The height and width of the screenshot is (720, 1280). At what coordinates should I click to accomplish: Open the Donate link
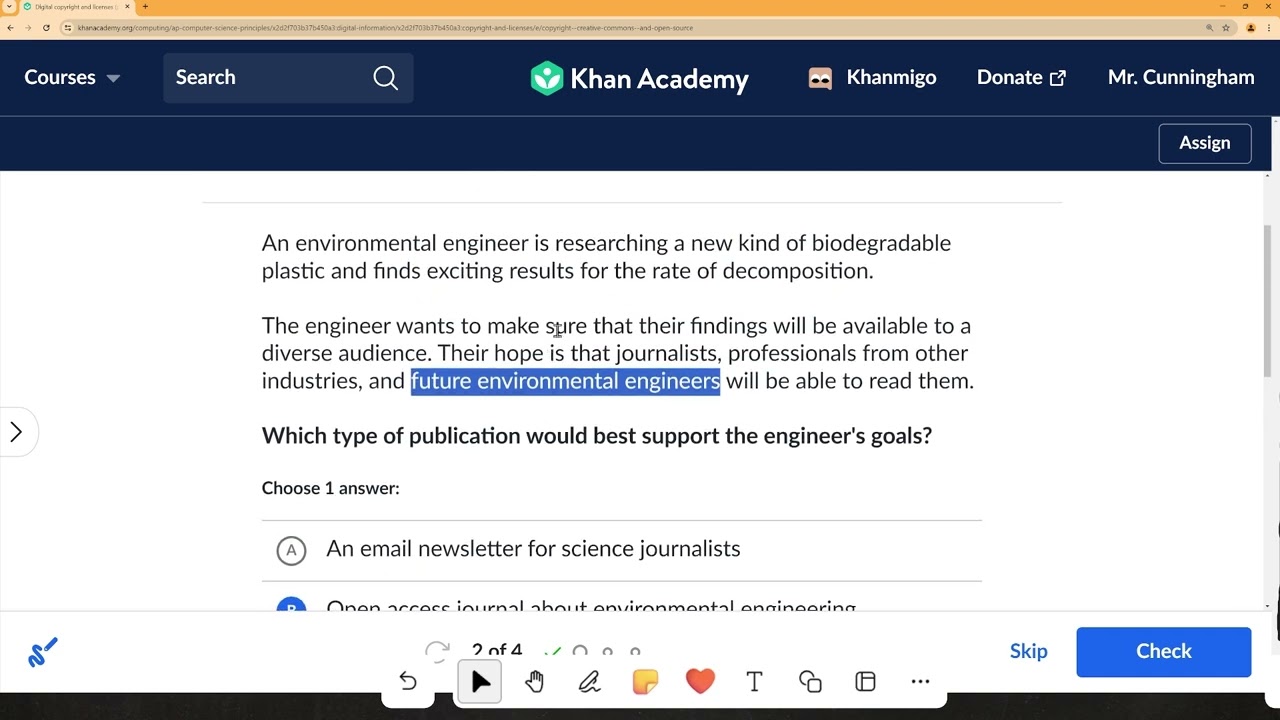(x=1021, y=78)
